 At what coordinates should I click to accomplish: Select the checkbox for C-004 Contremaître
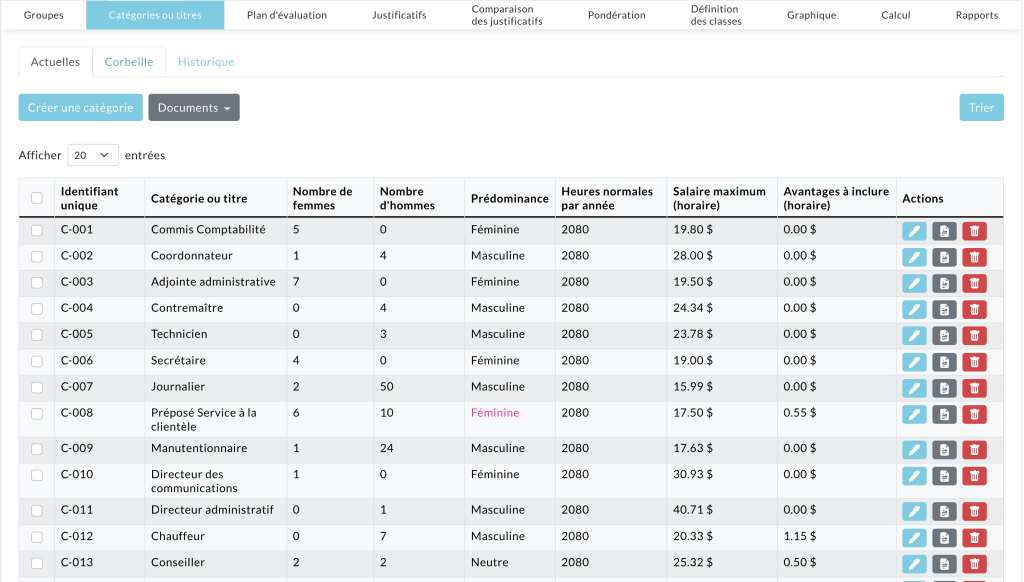pos(37,308)
